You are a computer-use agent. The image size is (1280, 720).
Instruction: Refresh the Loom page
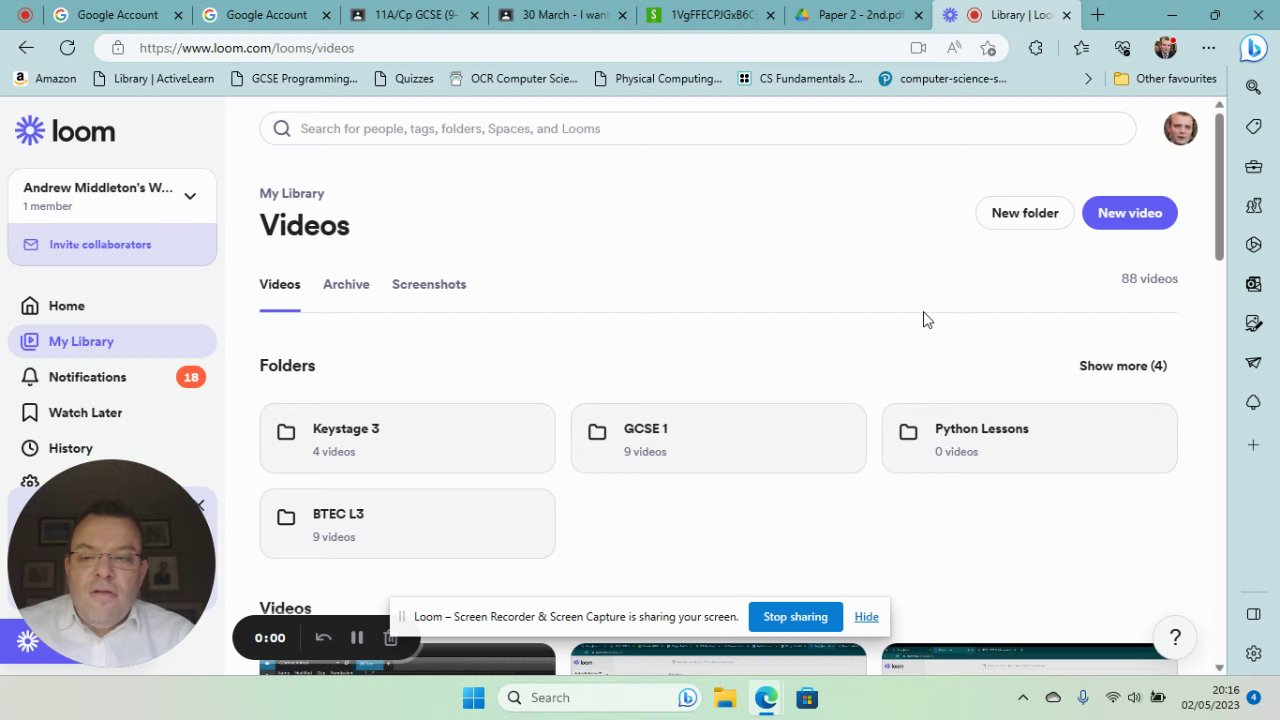pyautogui.click(x=67, y=48)
